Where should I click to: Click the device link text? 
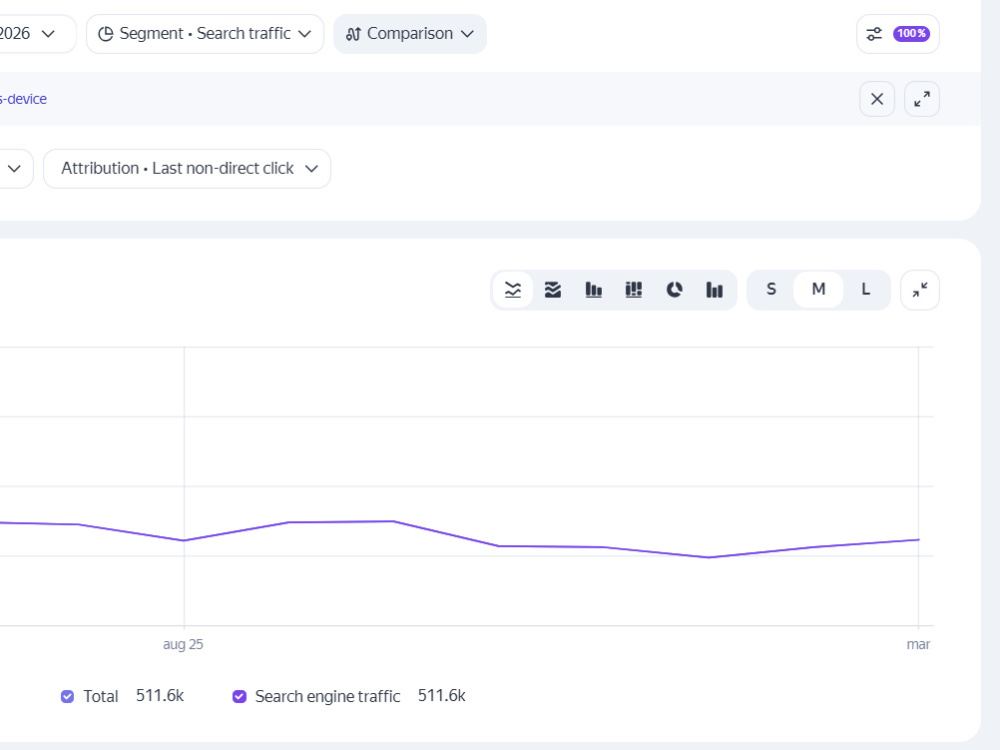pyautogui.click(x=23, y=99)
